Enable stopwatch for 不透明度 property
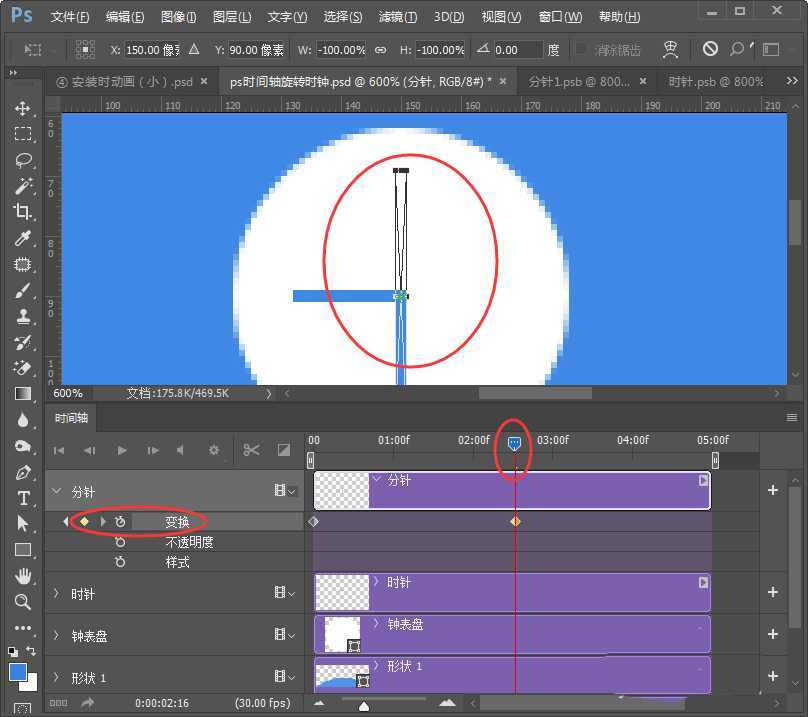 pyautogui.click(x=120, y=542)
